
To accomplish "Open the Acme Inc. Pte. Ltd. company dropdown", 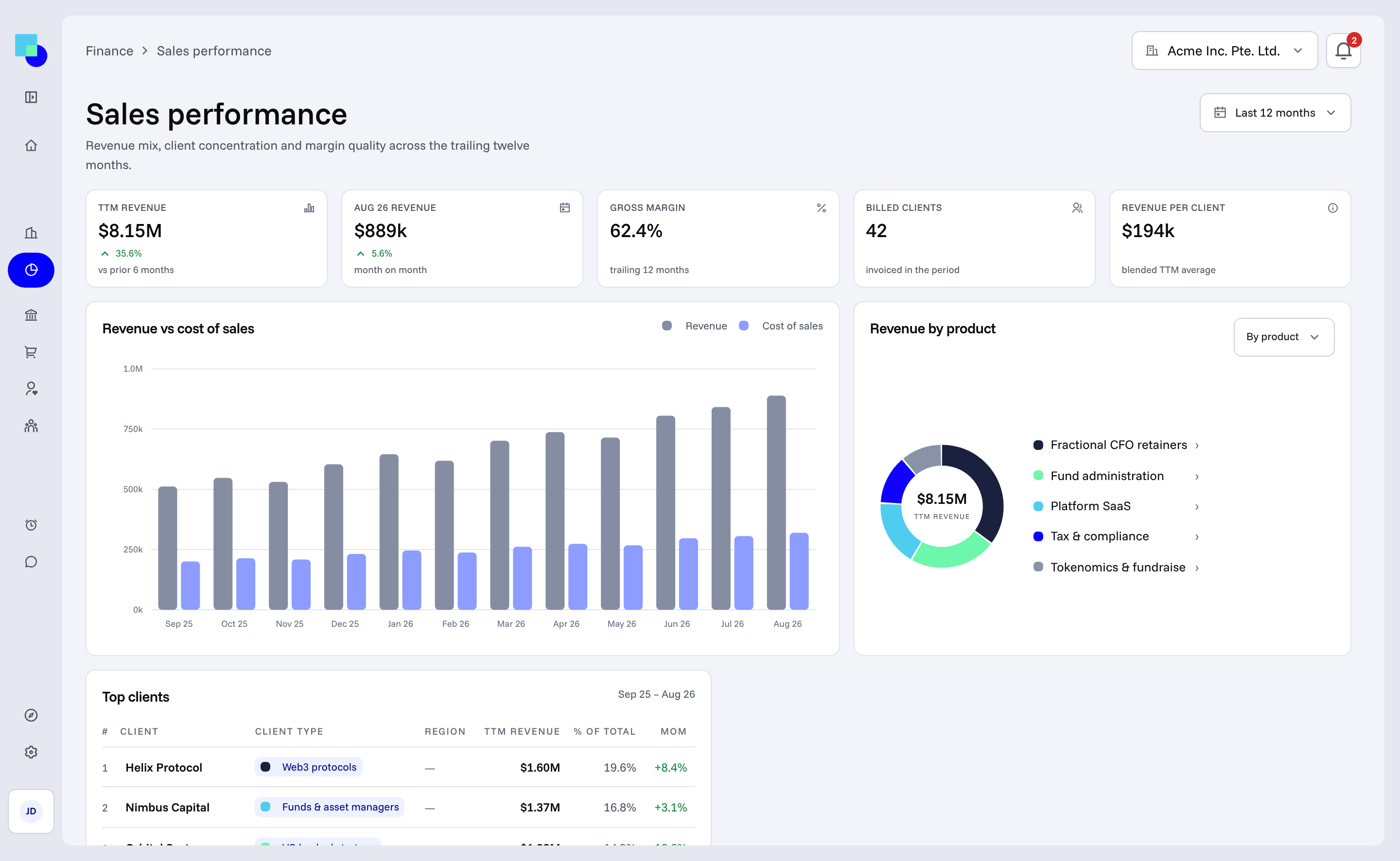I will [1225, 51].
